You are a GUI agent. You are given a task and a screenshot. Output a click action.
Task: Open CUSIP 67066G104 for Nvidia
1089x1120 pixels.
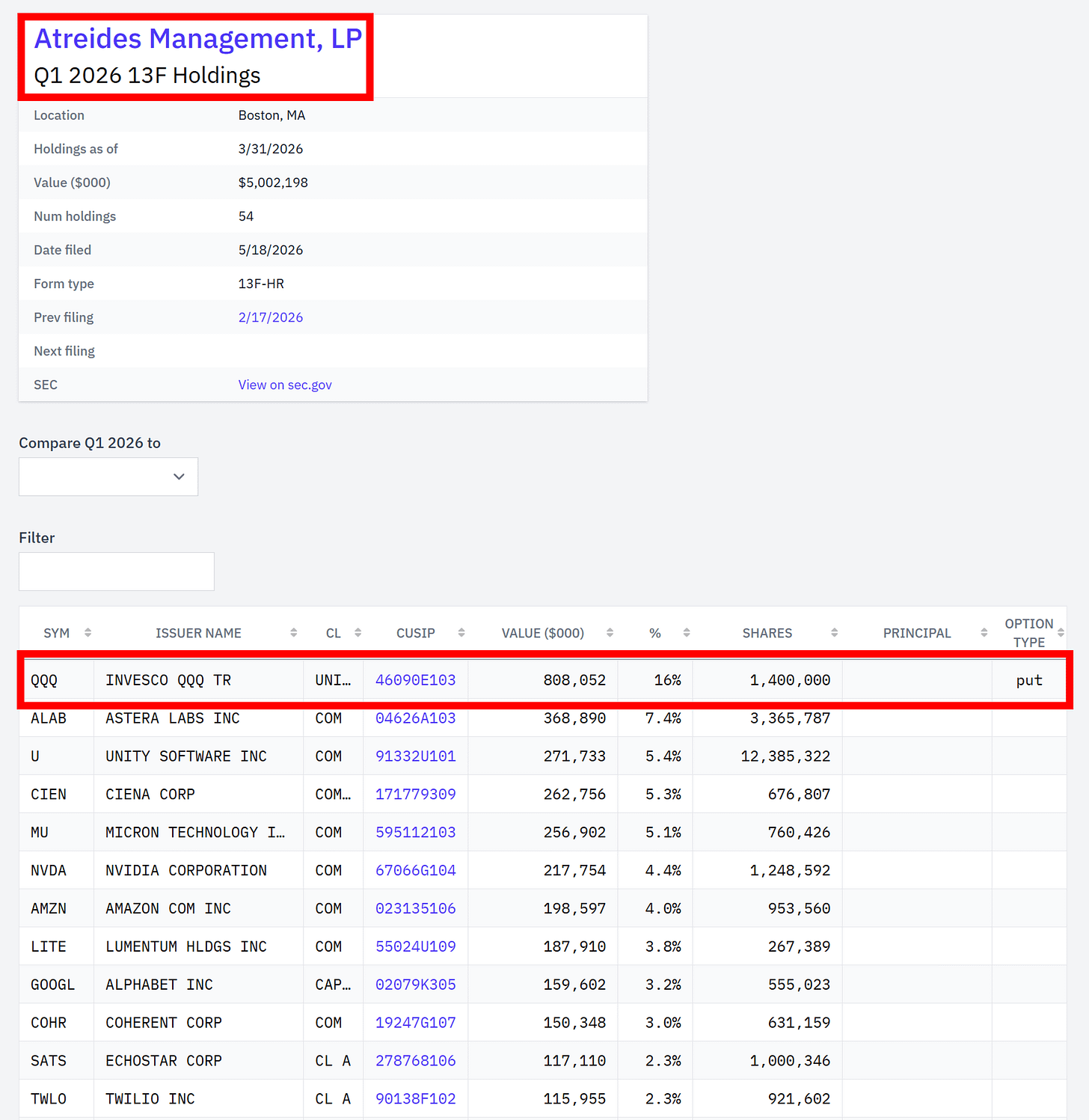(x=416, y=871)
